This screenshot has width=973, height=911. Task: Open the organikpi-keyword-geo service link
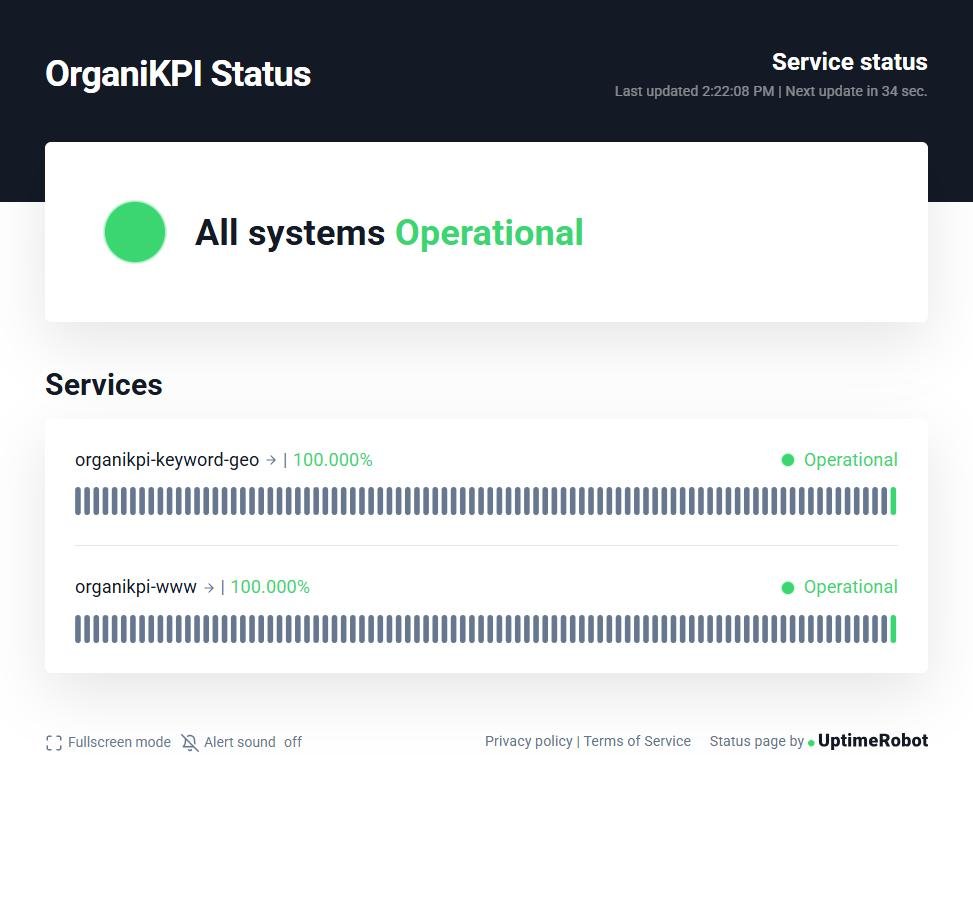(x=166, y=460)
